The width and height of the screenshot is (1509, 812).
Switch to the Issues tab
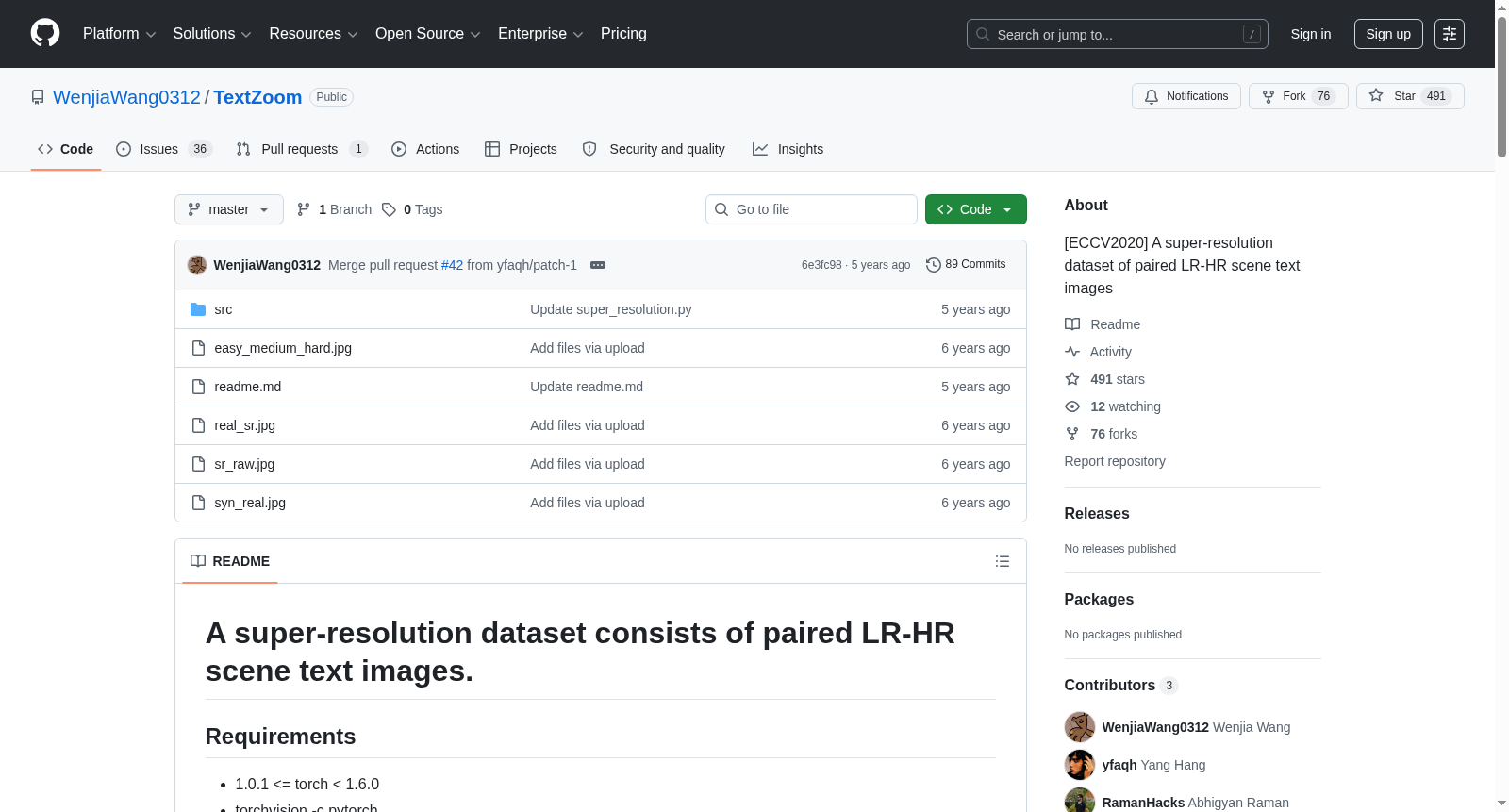164,149
